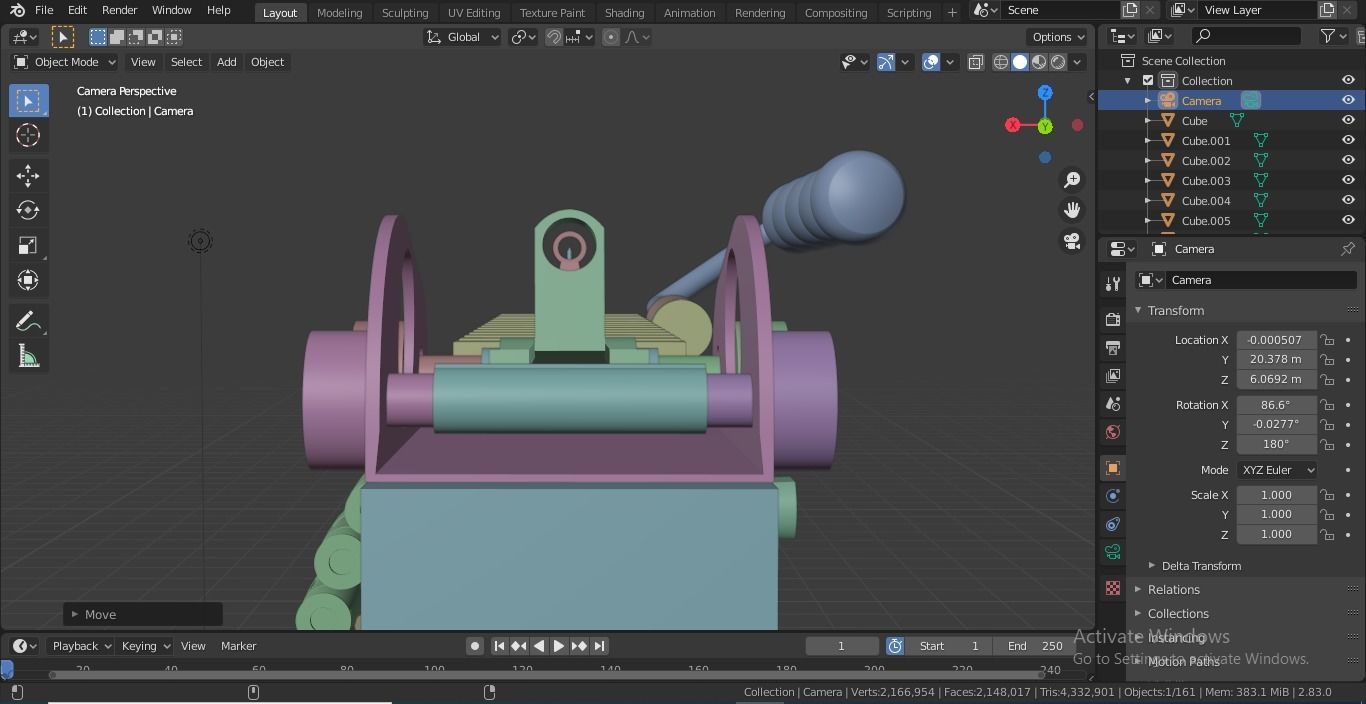Hide the Camera object in the outliner
Viewport: 1366px width, 704px height.
pyautogui.click(x=1348, y=100)
